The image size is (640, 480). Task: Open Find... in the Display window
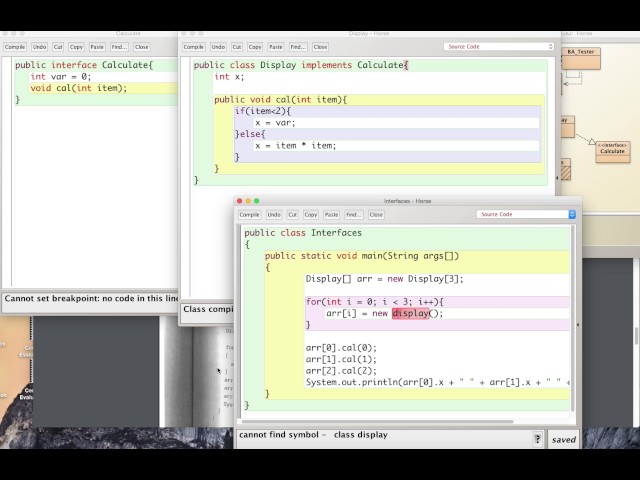pos(298,47)
